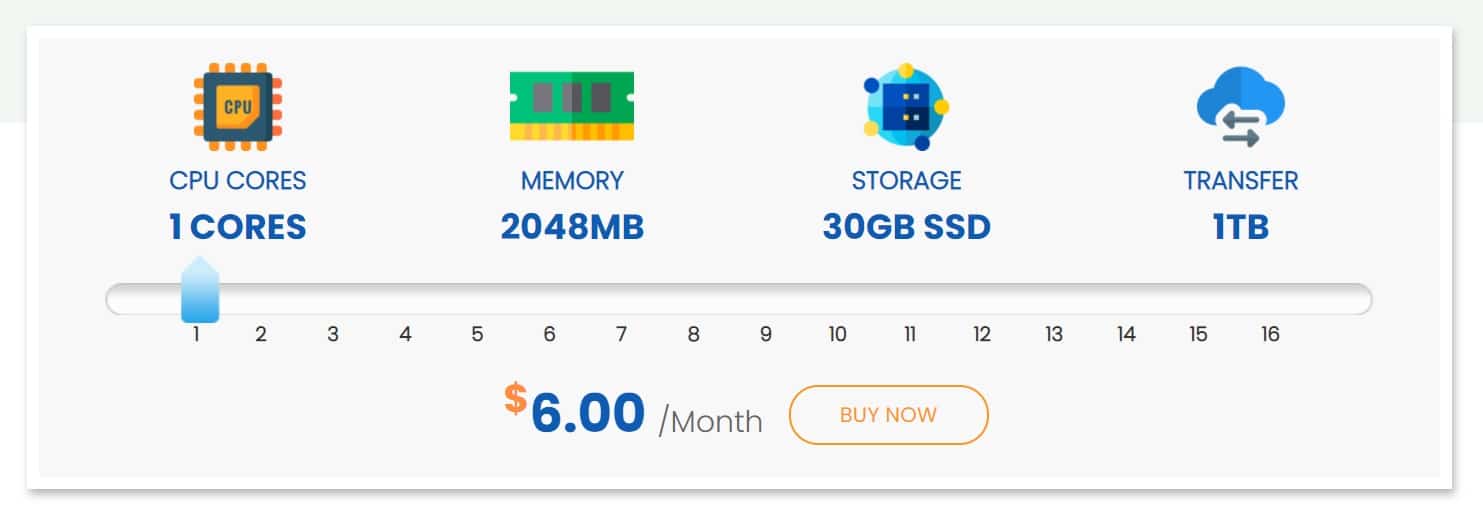Select tick mark 16 at slider end

click(x=1270, y=335)
